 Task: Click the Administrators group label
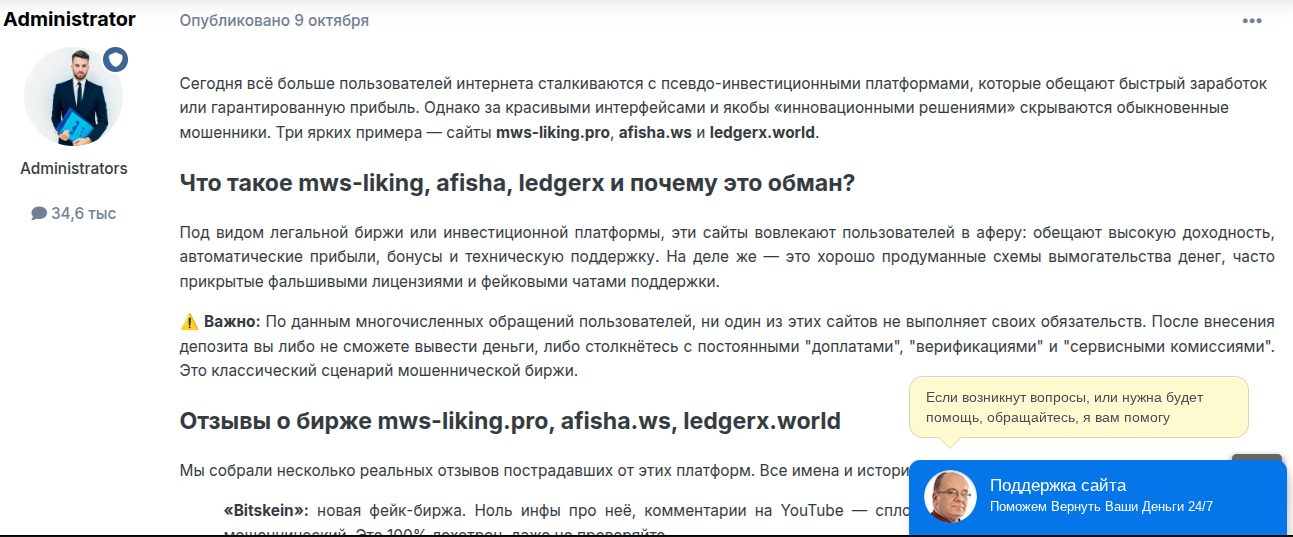pyautogui.click(x=74, y=168)
